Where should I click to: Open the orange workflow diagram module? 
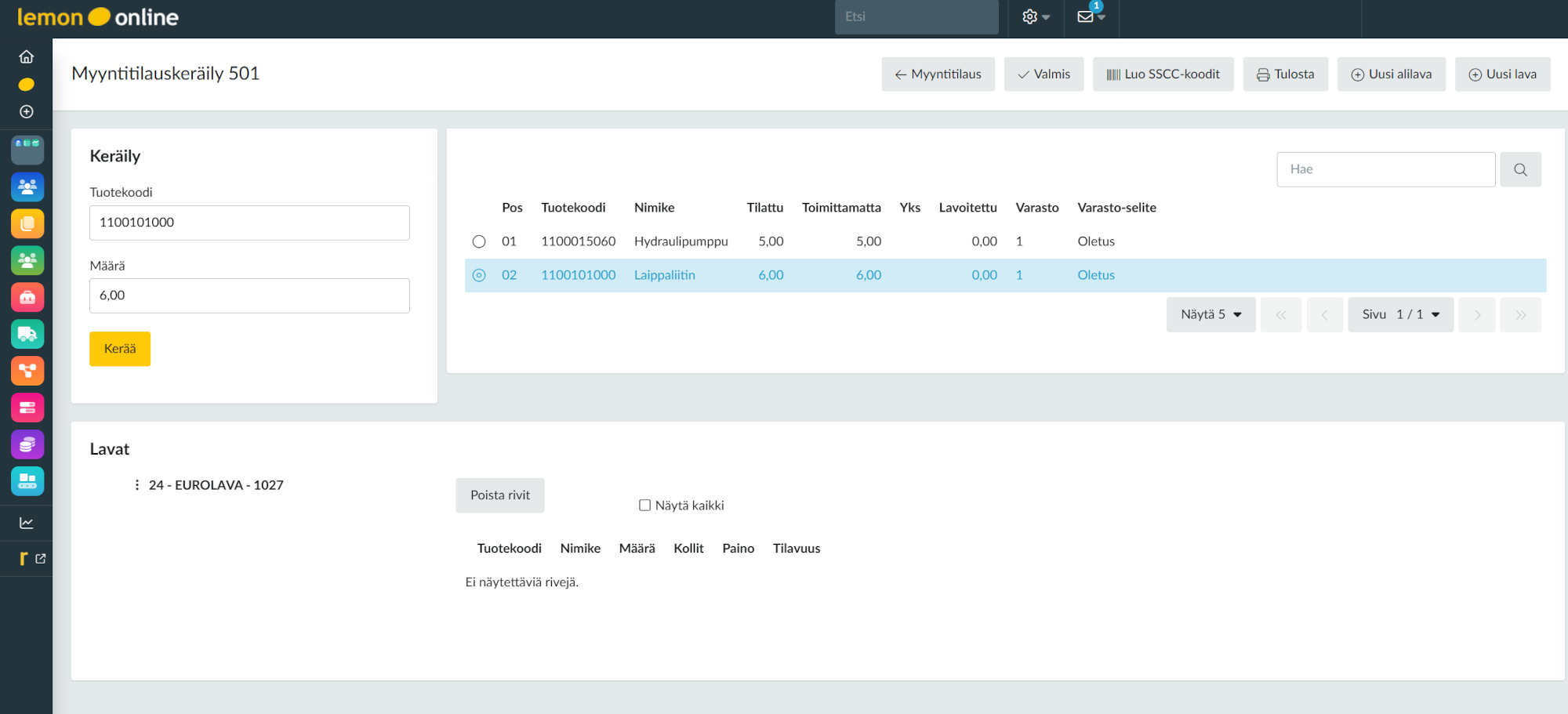[27, 371]
